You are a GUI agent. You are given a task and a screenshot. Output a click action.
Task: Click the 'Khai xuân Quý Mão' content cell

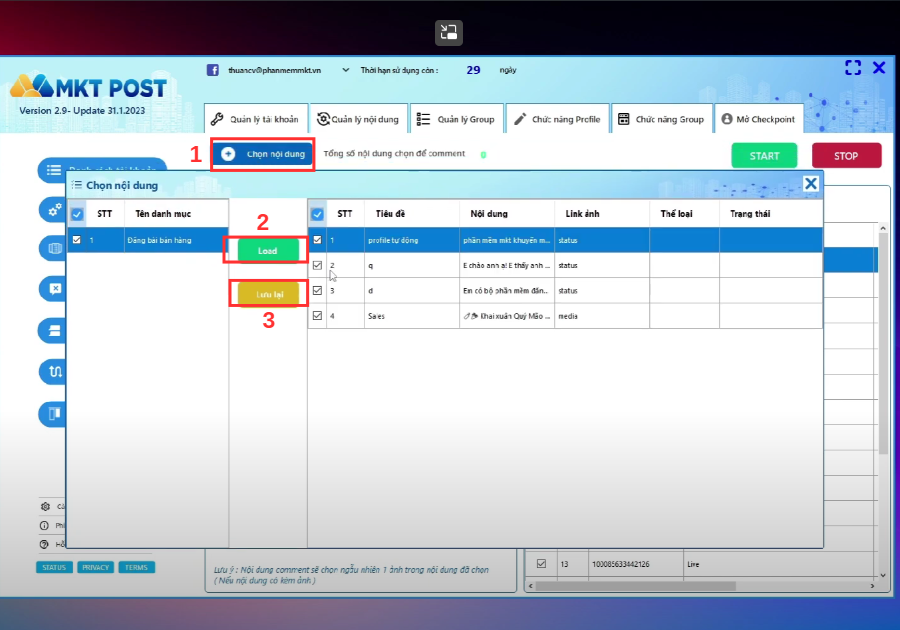(x=507, y=316)
